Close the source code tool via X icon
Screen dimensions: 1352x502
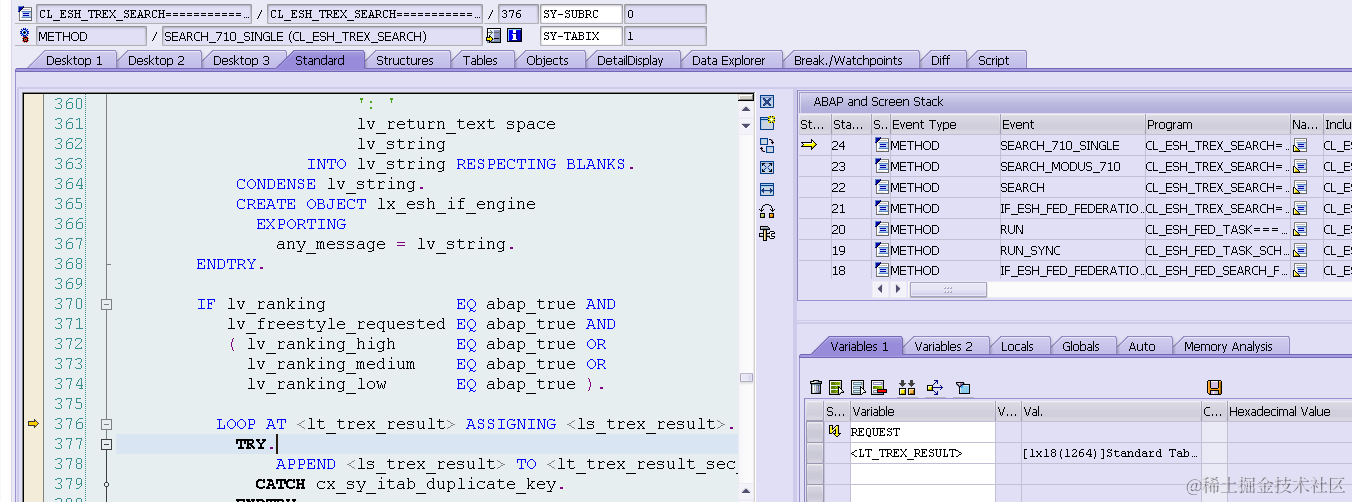(767, 102)
